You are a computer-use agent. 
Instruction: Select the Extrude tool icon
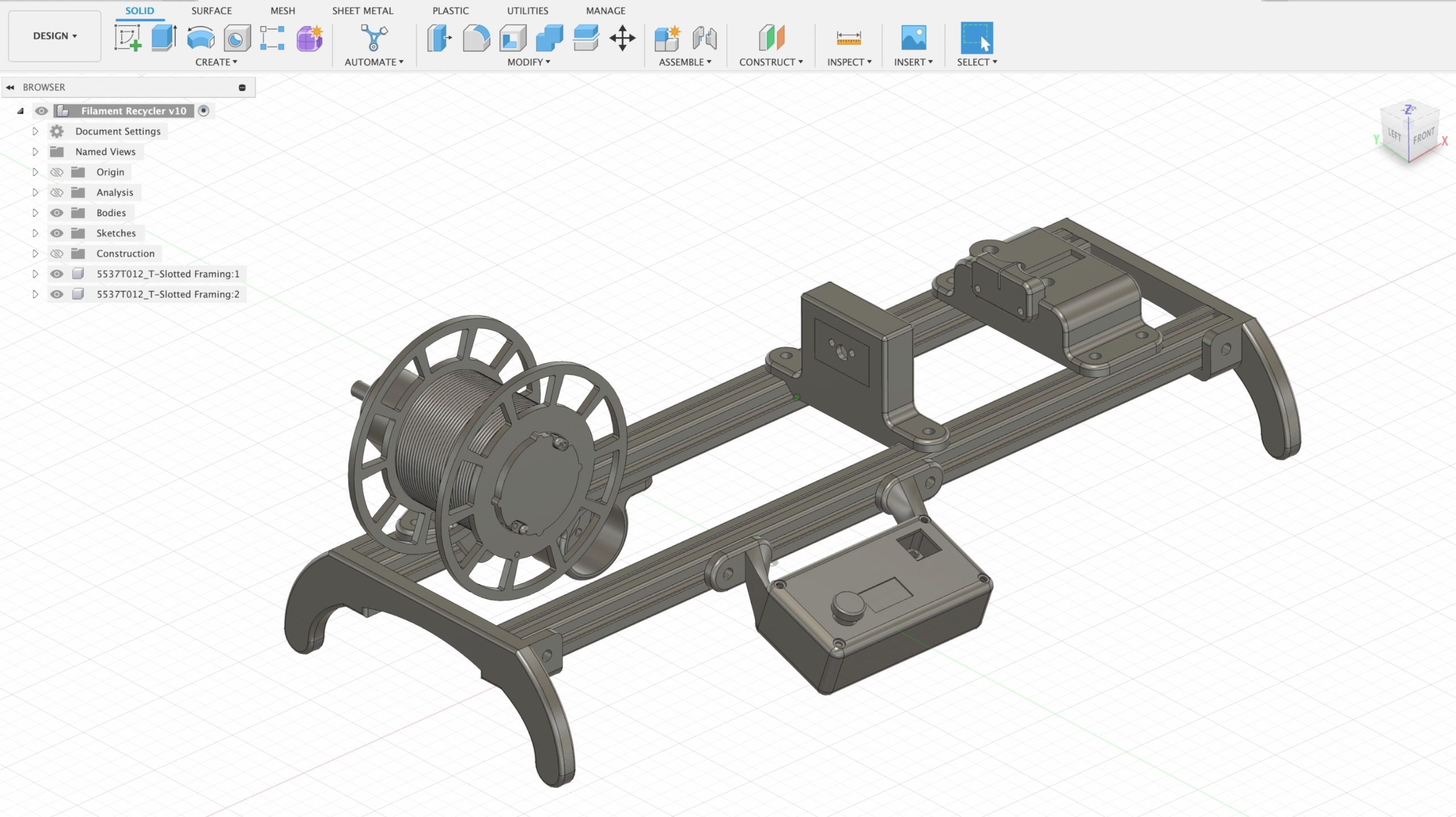point(164,38)
